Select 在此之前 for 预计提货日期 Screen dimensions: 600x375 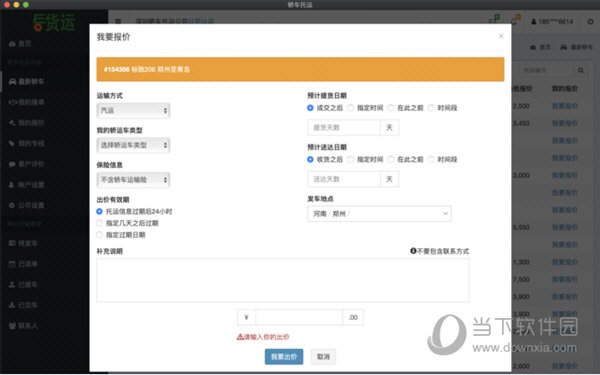[391, 108]
